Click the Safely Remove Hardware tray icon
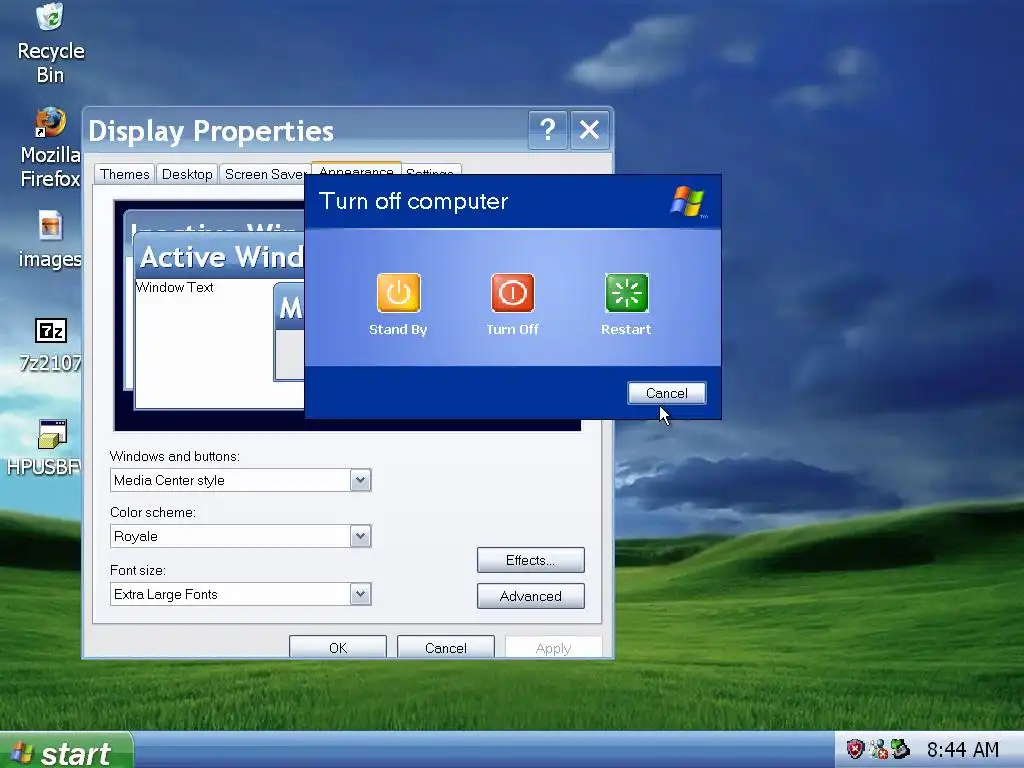This screenshot has height=768, width=1024. [x=901, y=749]
